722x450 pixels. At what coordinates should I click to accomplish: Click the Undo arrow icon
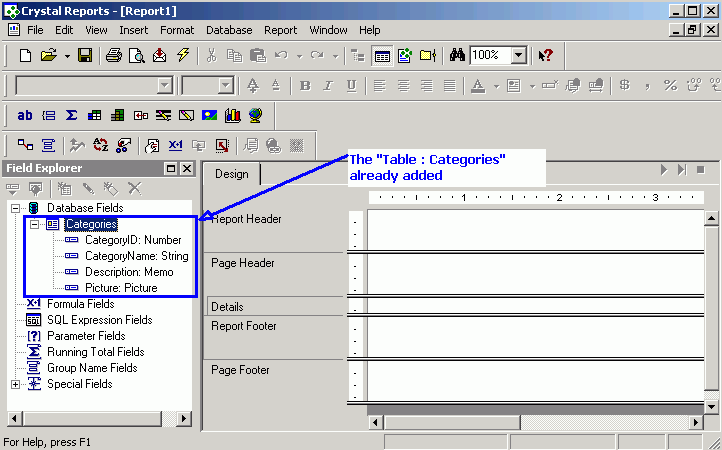[281, 55]
